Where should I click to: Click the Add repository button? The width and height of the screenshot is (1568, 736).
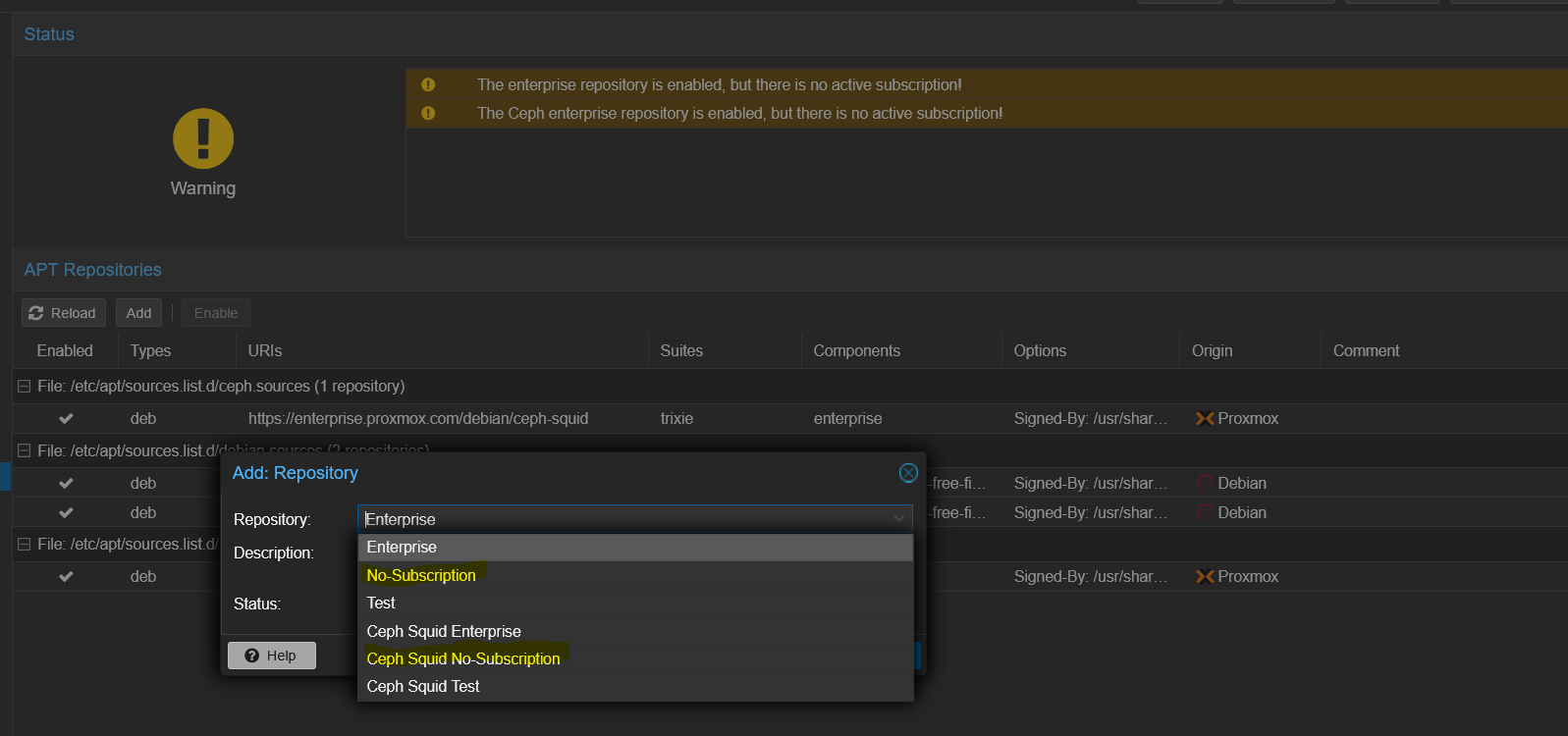138,313
